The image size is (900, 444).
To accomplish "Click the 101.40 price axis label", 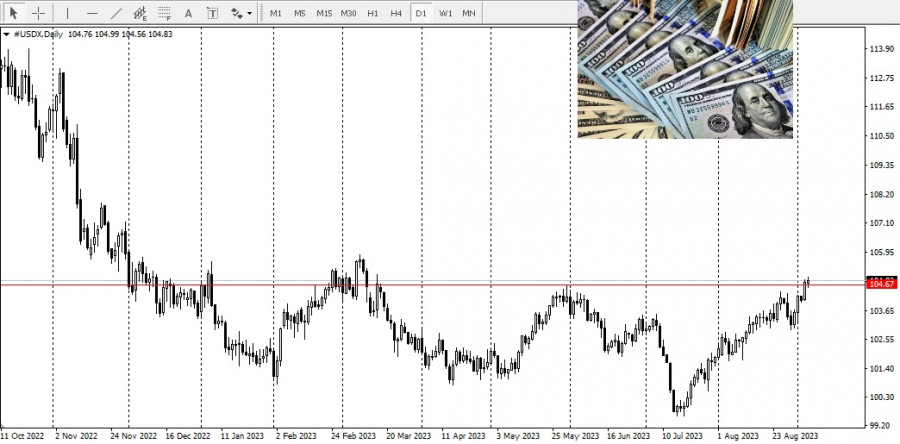I will (x=882, y=368).
